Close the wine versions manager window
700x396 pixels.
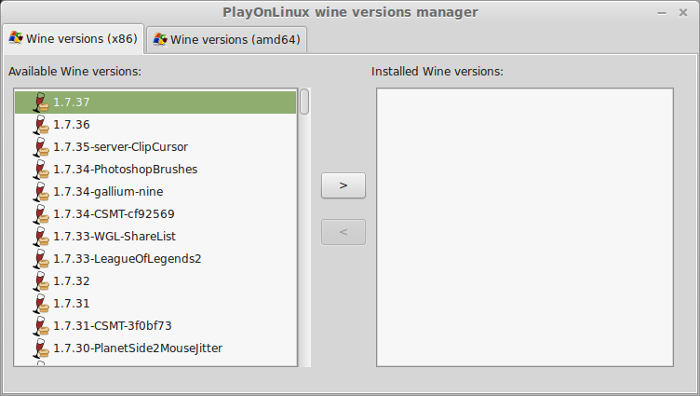click(683, 13)
